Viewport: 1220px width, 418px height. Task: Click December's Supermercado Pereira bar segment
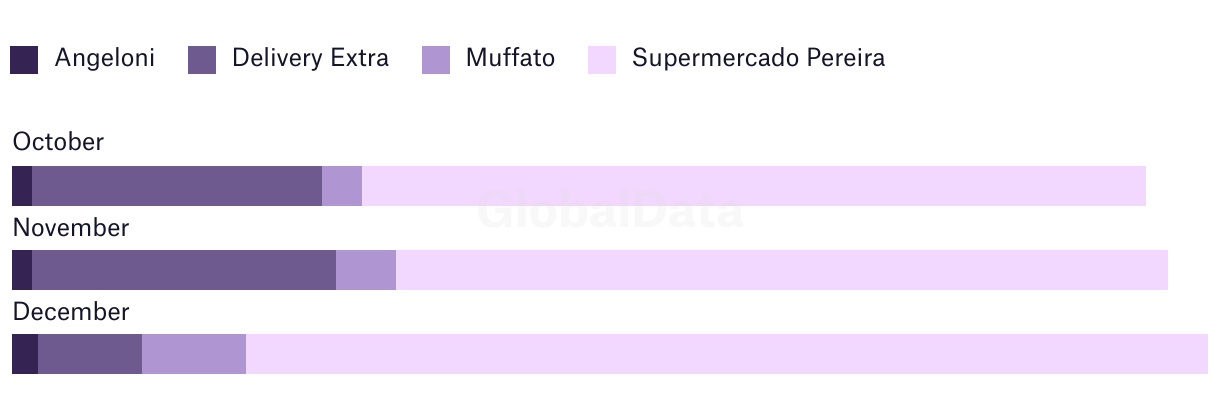pyautogui.click(x=727, y=354)
